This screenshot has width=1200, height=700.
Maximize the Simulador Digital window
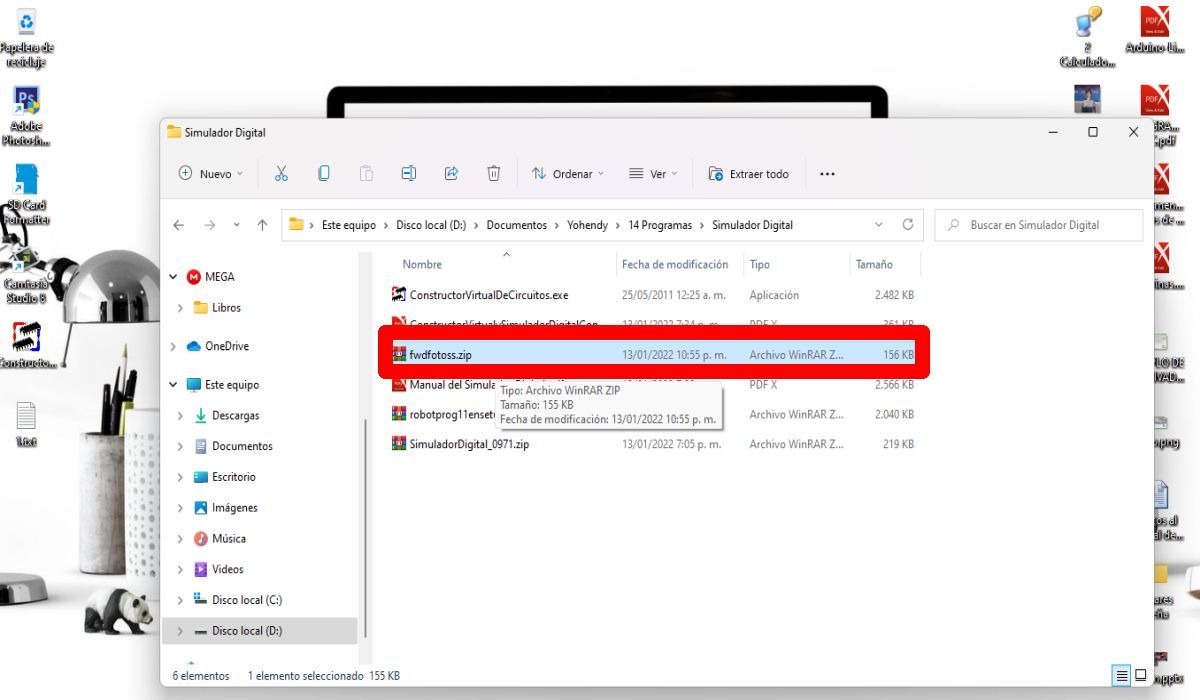1093,132
